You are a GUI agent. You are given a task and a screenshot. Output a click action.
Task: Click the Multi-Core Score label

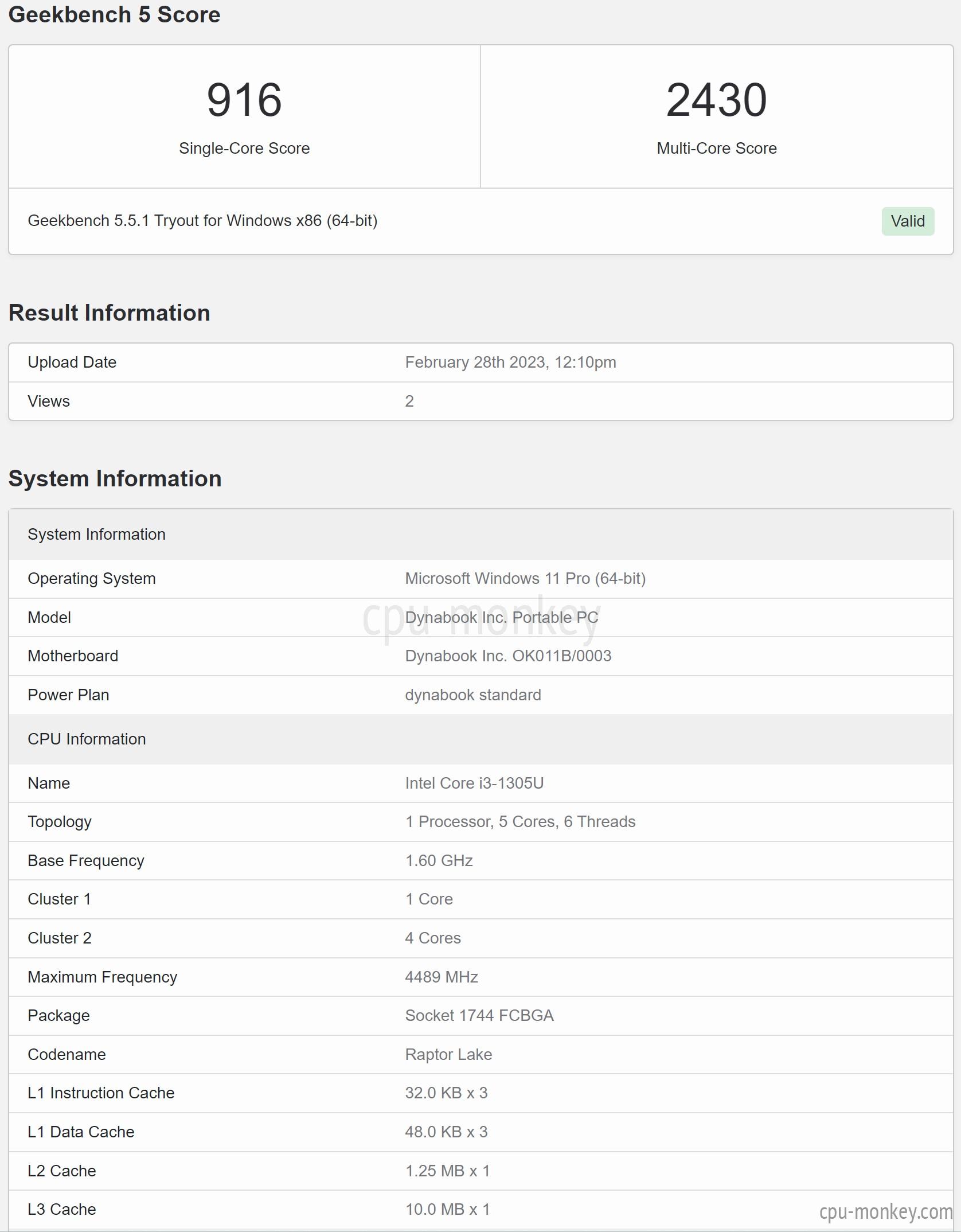[717, 149]
